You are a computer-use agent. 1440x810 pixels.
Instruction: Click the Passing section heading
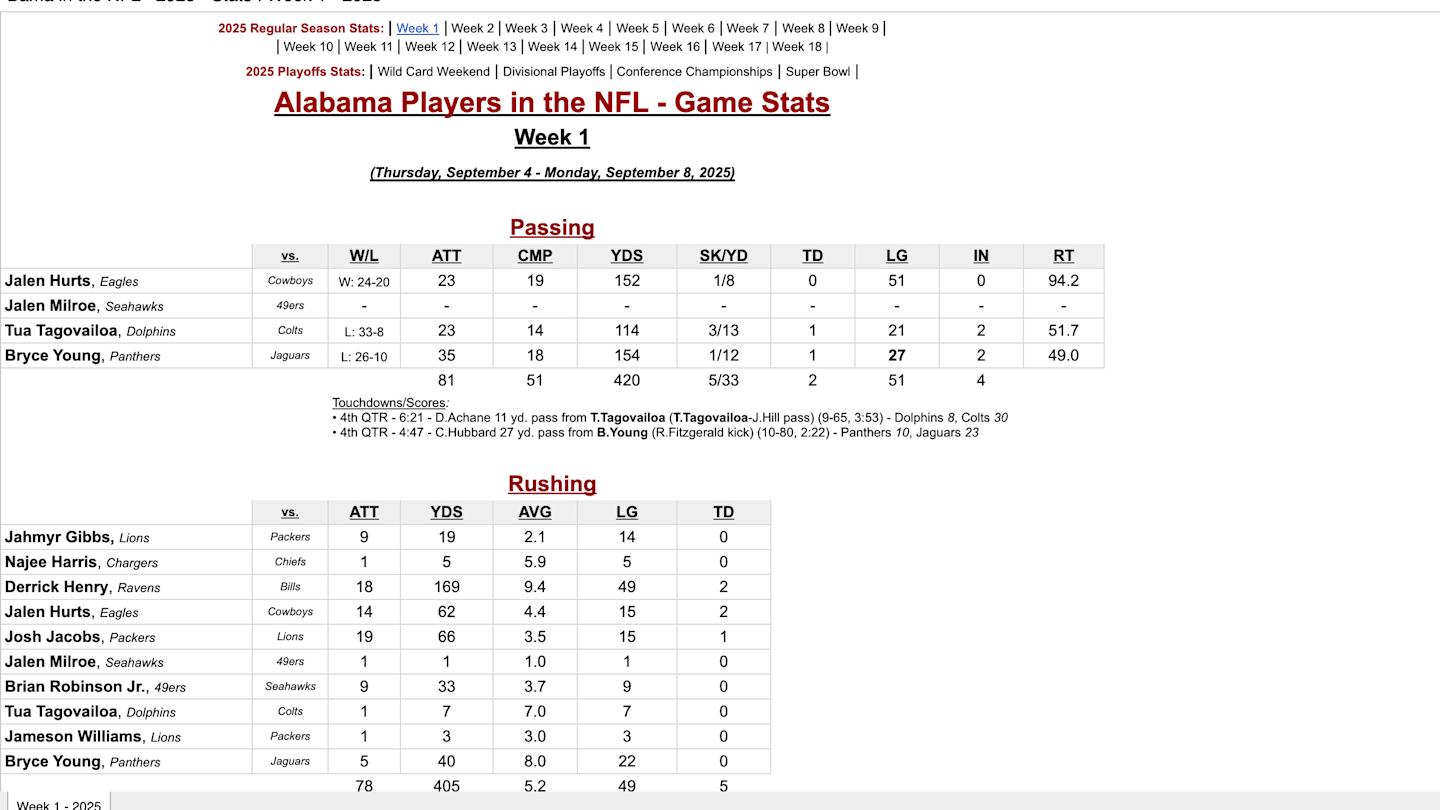pos(552,227)
